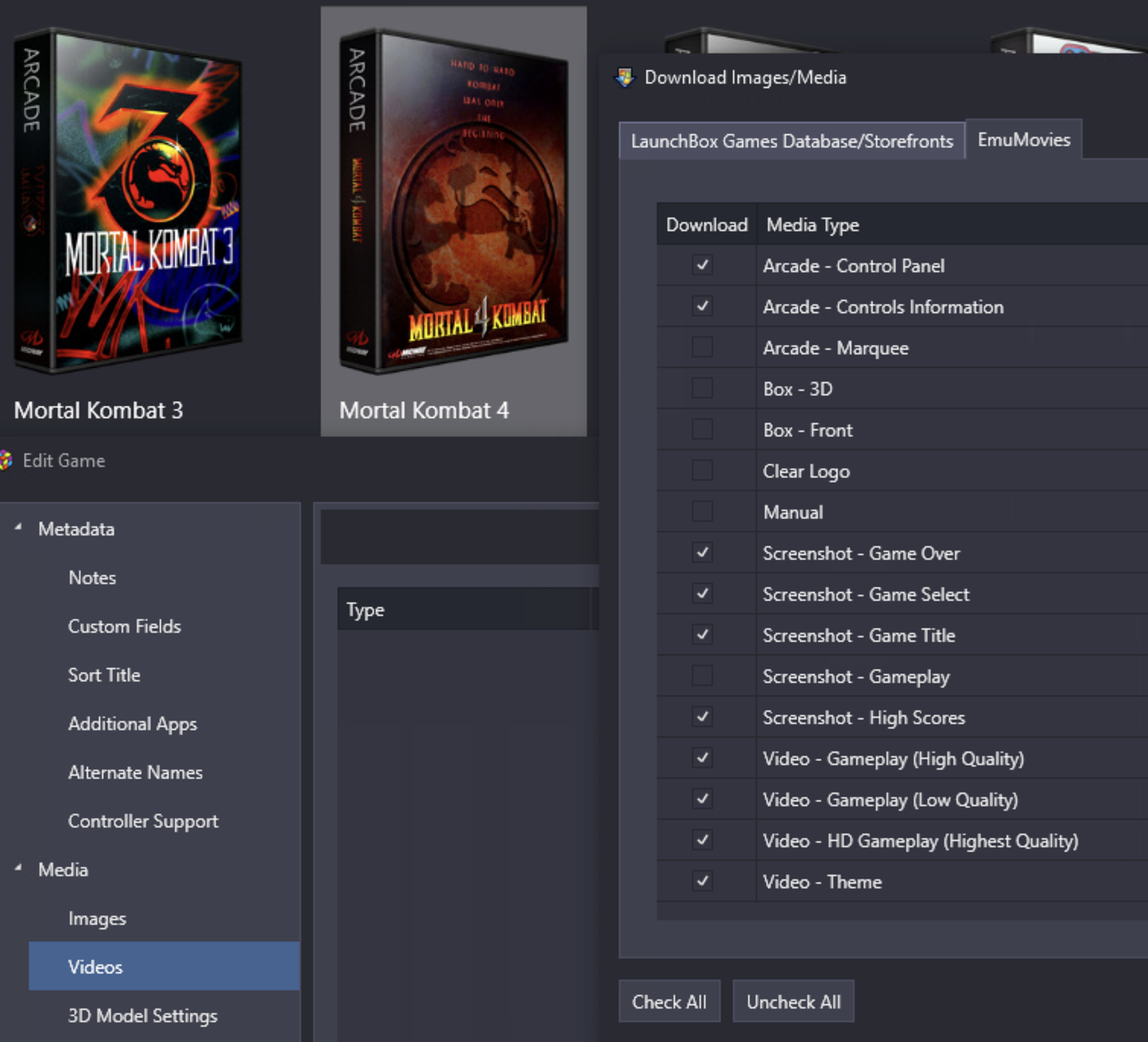Select Mortal Kombat 3 box art
The height and width of the screenshot is (1042, 1148).
pyautogui.click(x=128, y=202)
